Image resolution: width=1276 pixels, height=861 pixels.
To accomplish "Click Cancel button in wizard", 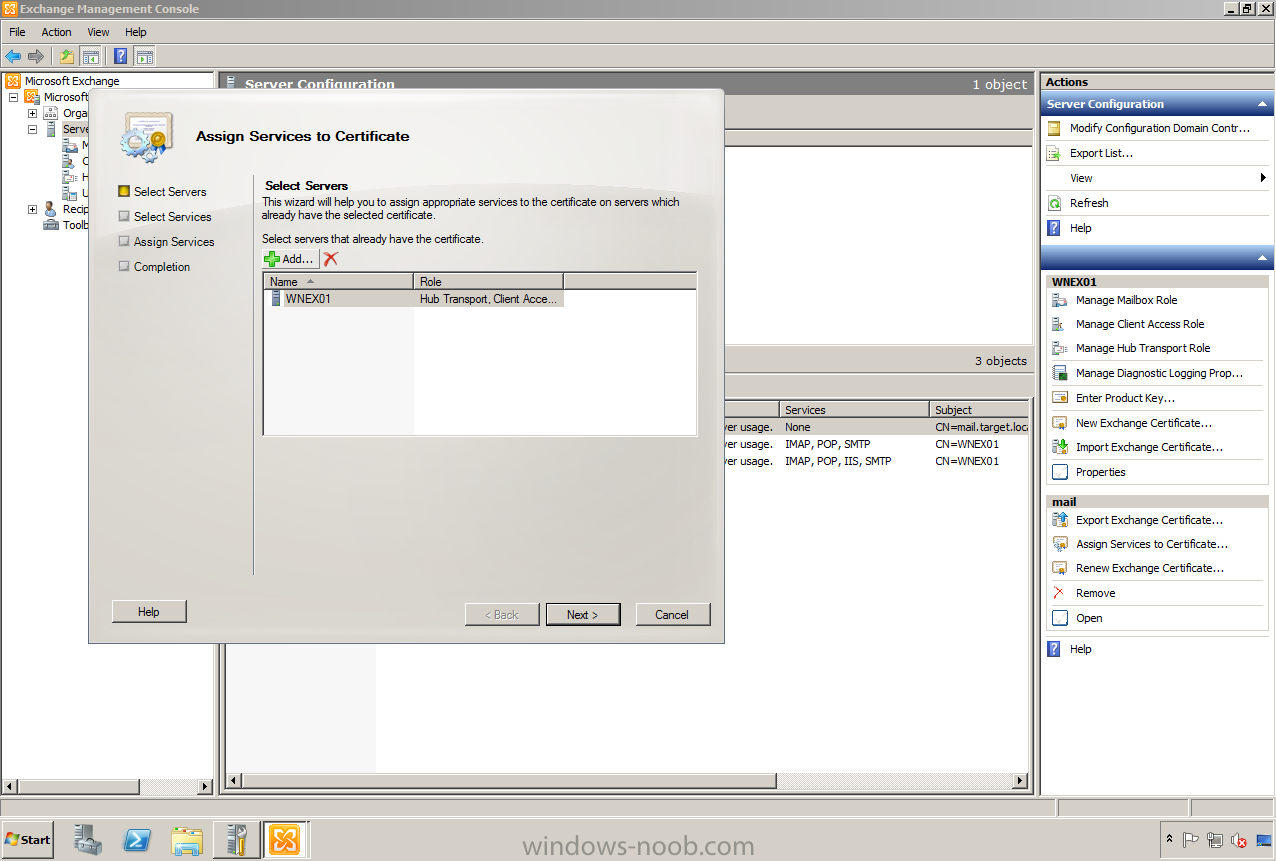I will click(673, 614).
